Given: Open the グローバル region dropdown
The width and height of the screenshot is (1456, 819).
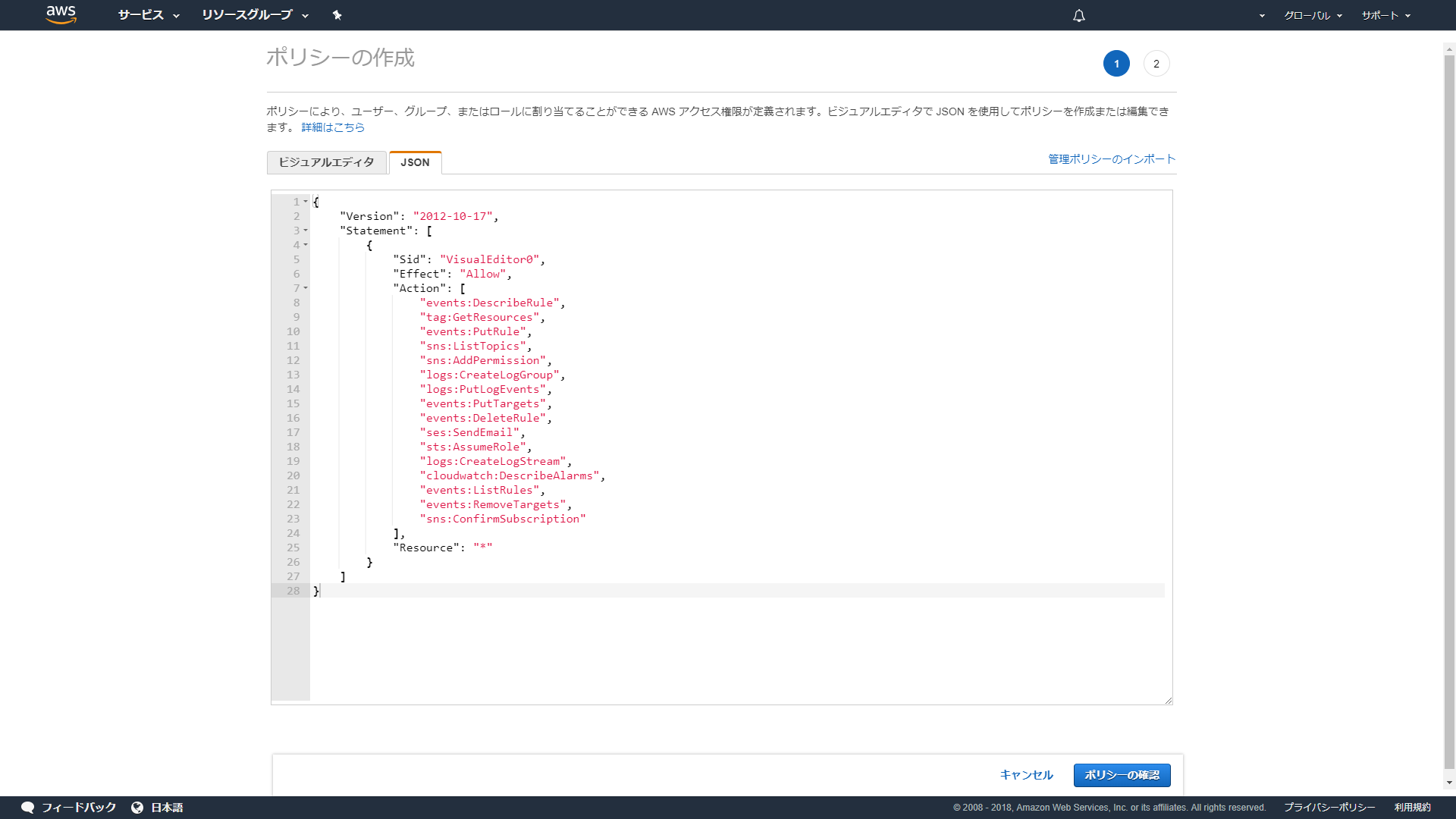Looking at the screenshot, I should coord(1313,15).
